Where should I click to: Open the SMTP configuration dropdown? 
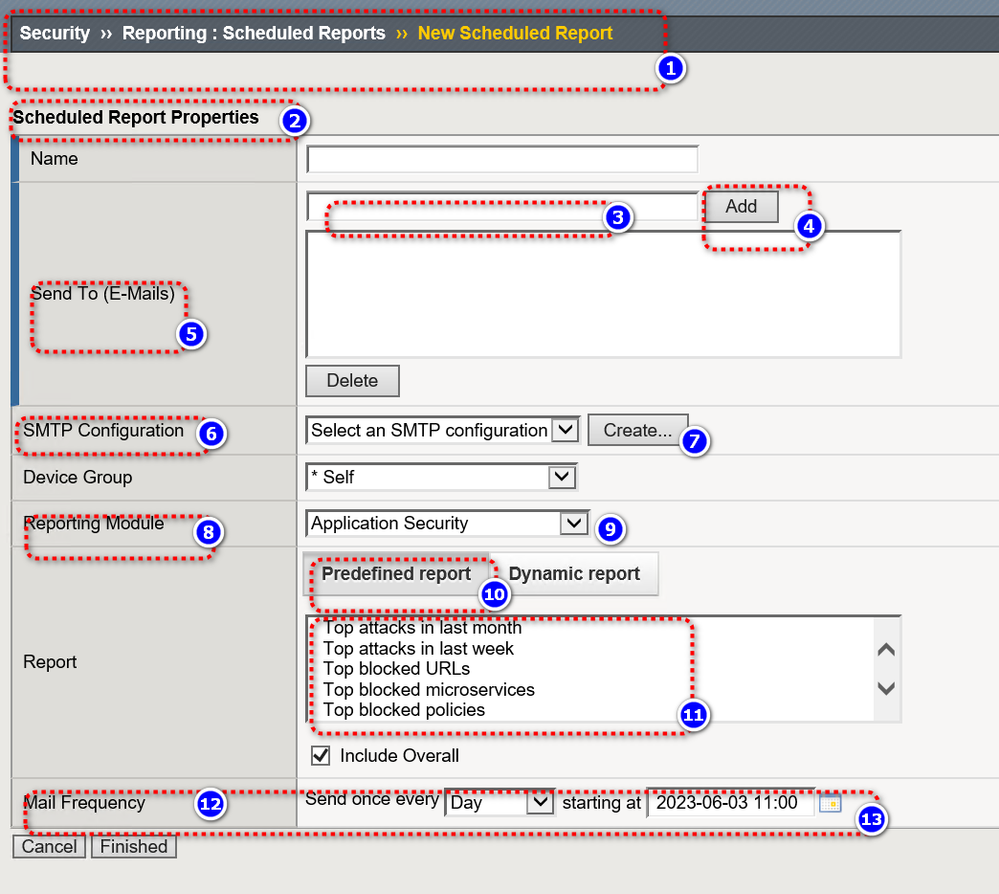pos(442,430)
